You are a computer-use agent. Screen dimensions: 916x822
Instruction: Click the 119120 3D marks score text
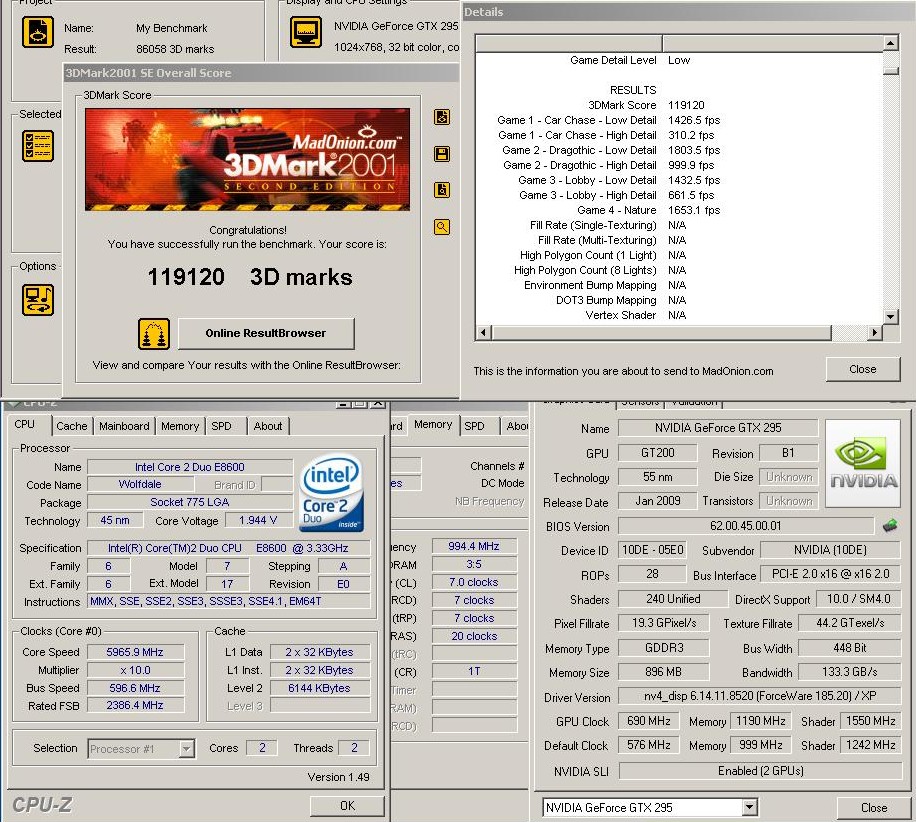click(x=250, y=277)
